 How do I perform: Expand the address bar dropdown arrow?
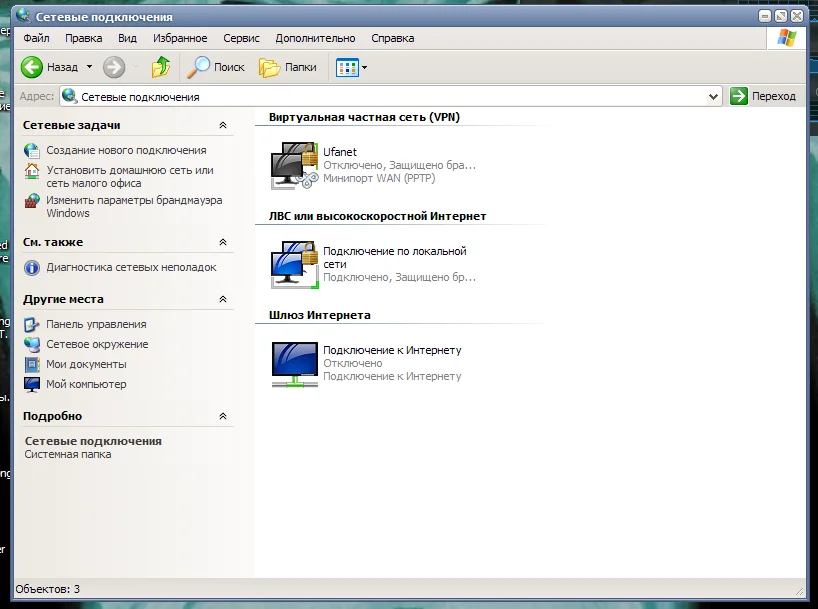[x=713, y=97]
